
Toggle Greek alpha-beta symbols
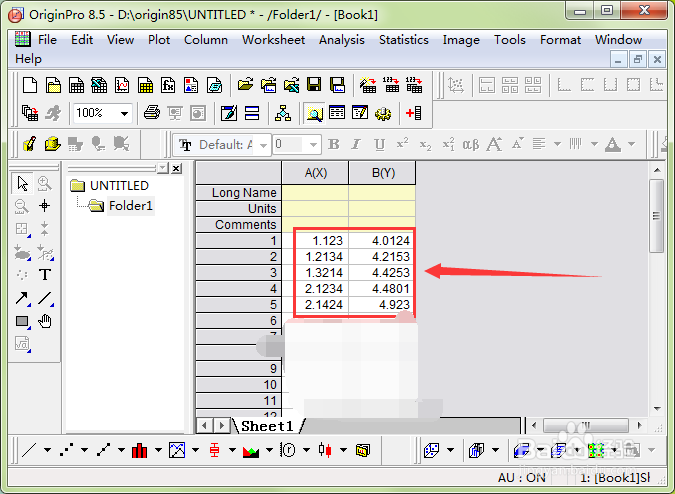471,144
